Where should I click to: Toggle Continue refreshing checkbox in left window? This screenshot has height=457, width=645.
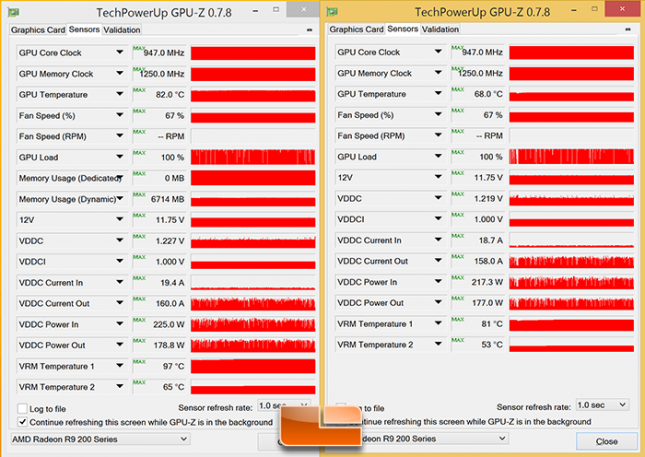pyautogui.click(x=22, y=422)
